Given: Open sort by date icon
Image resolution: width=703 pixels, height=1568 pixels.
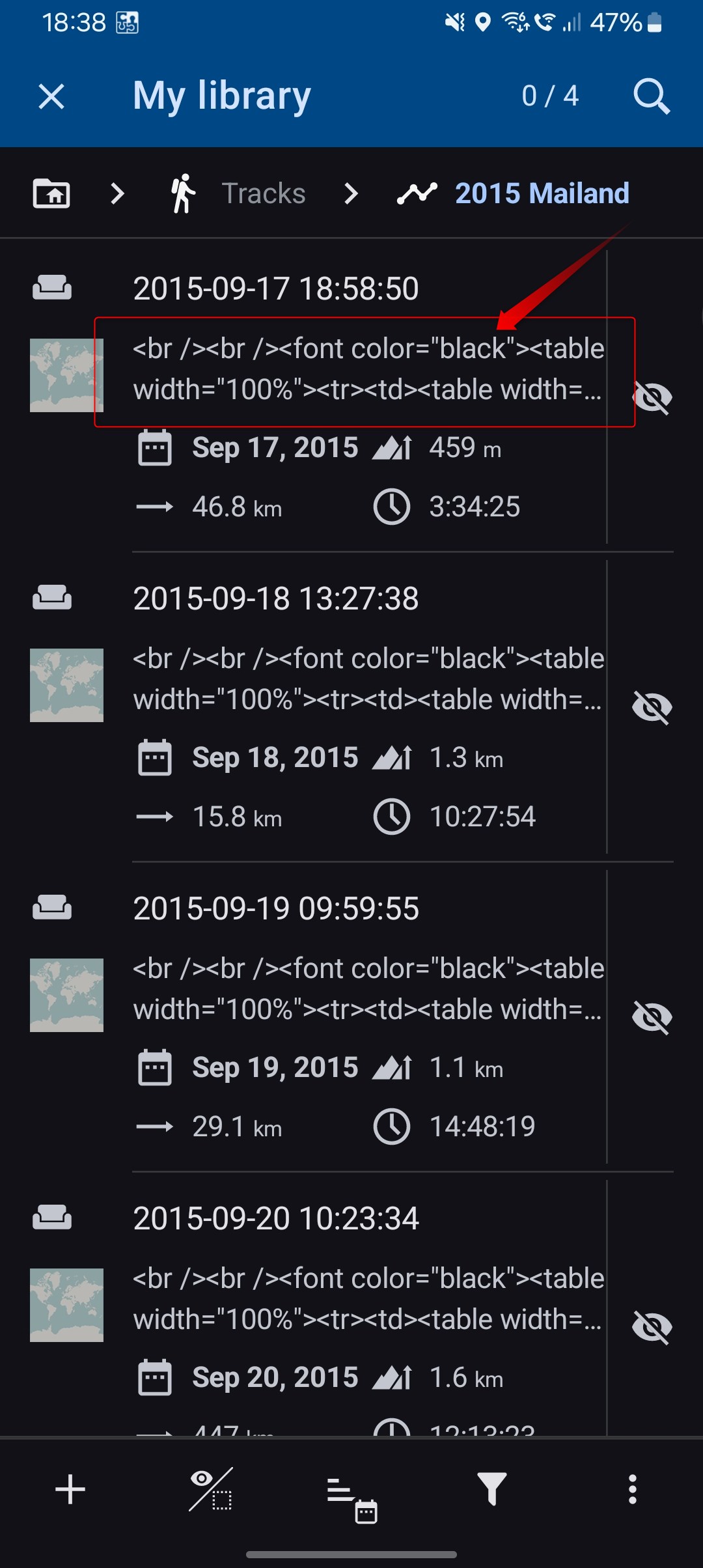Looking at the screenshot, I should point(351,1491).
